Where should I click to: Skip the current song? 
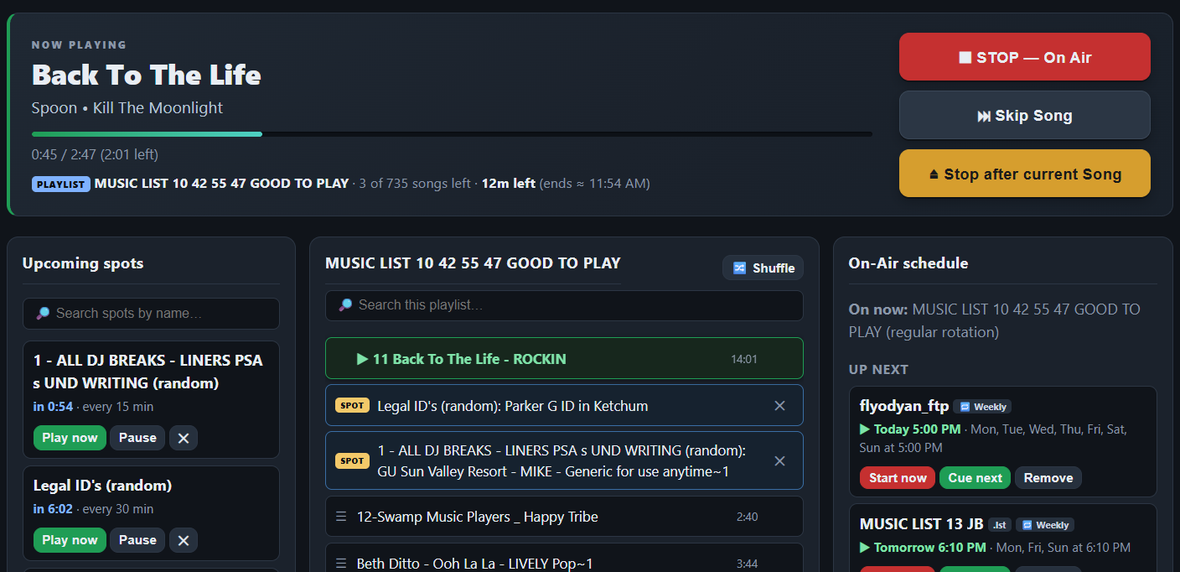click(1024, 115)
